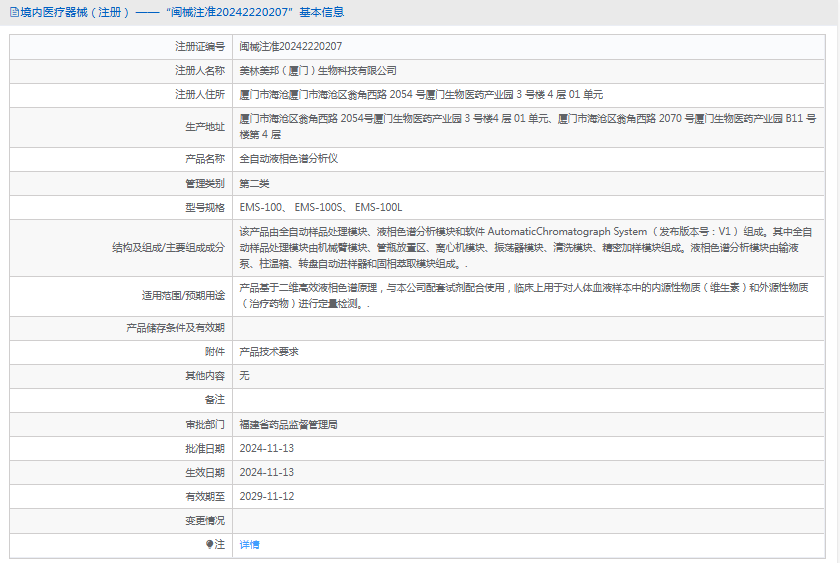Click the 生产地址 label
The height and width of the screenshot is (563, 840).
pos(205,127)
